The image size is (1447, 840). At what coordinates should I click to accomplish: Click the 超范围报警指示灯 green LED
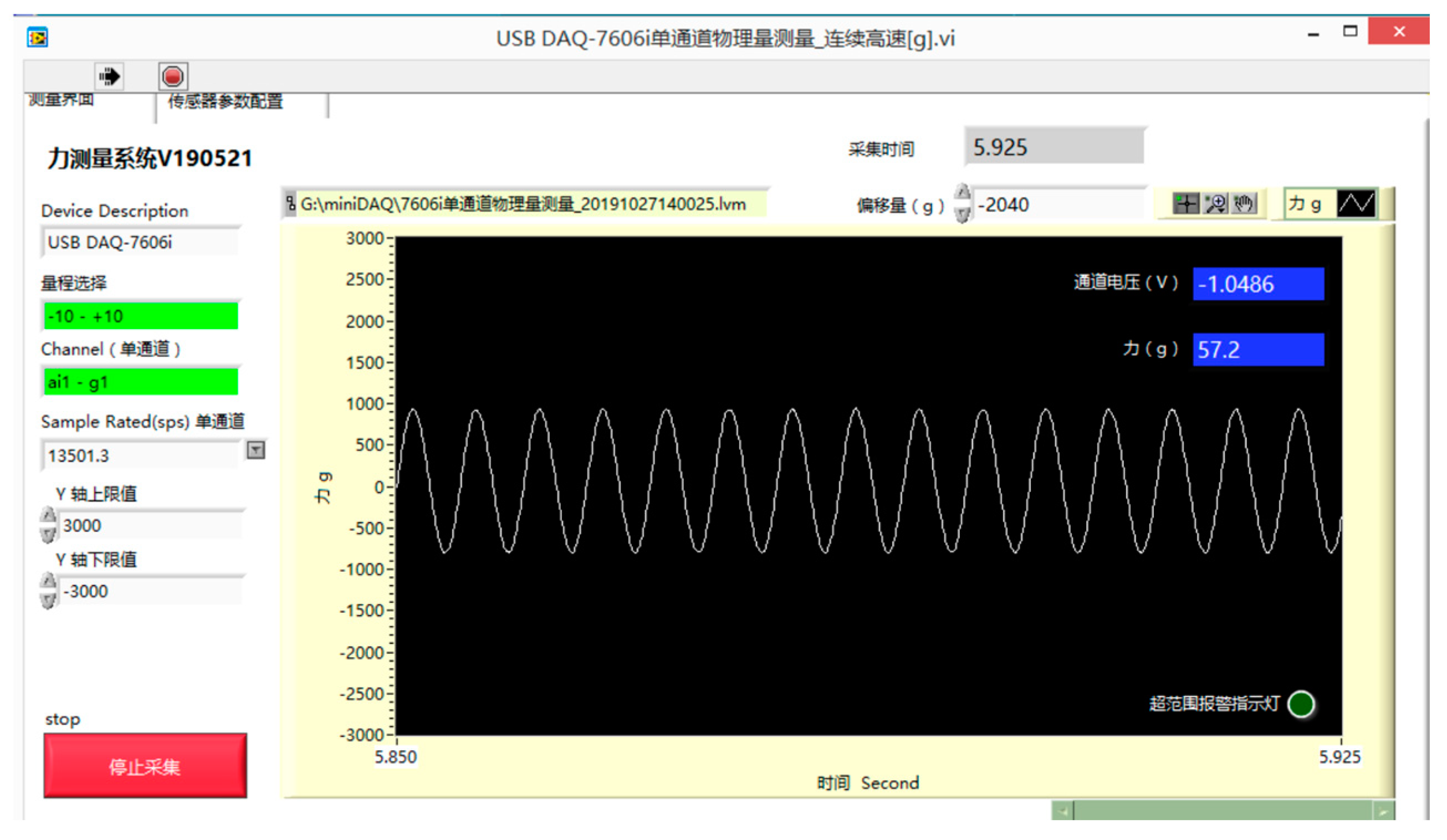[1301, 704]
